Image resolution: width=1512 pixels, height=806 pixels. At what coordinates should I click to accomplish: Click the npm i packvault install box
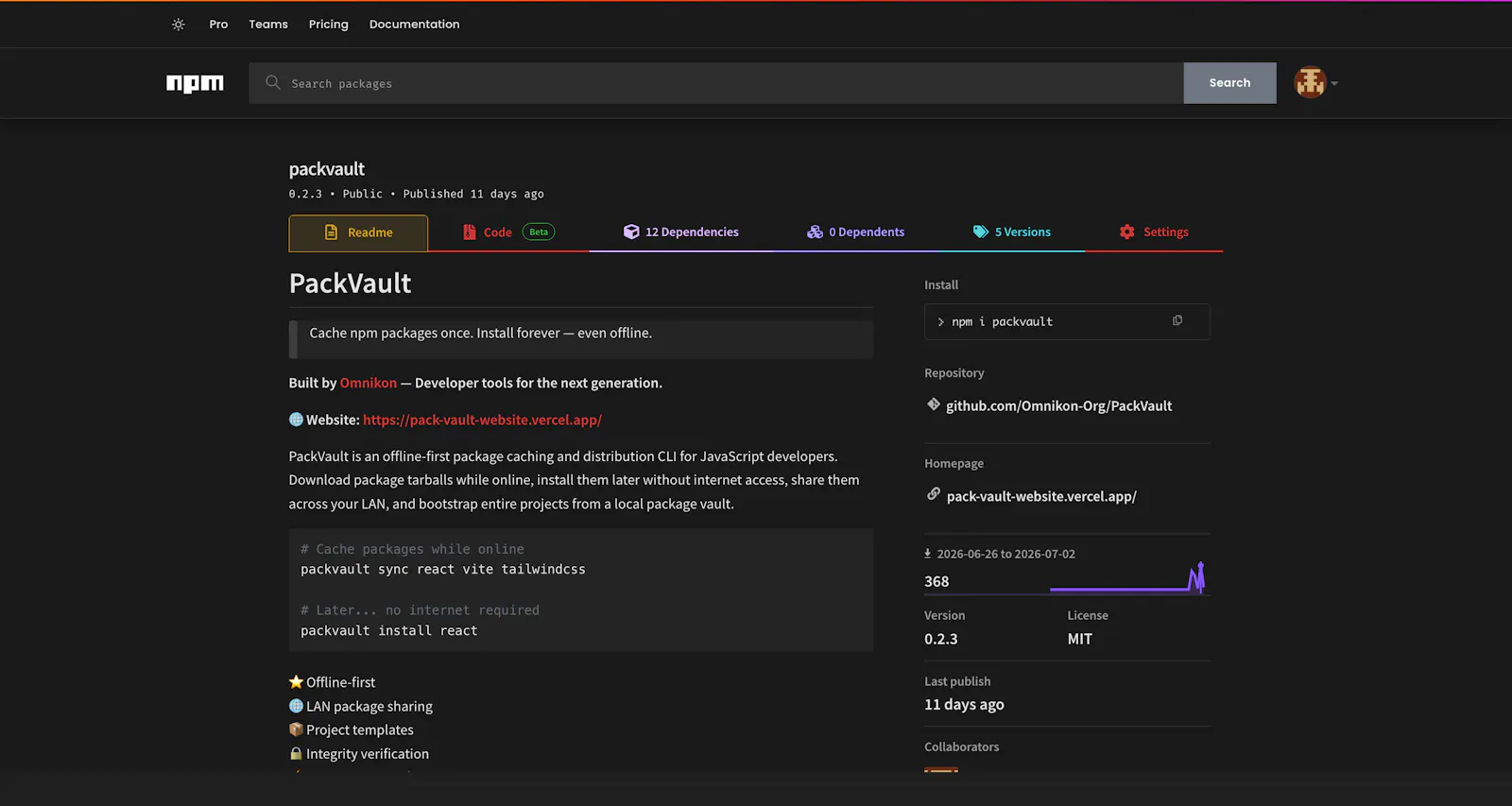pyautogui.click(x=1067, y=321)
